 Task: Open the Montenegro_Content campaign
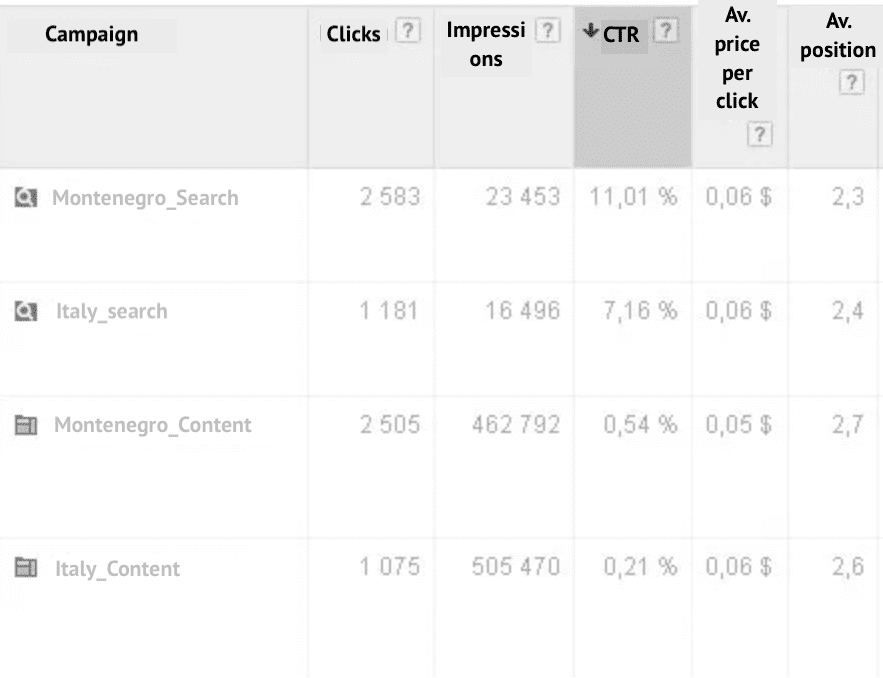[152, 425]
